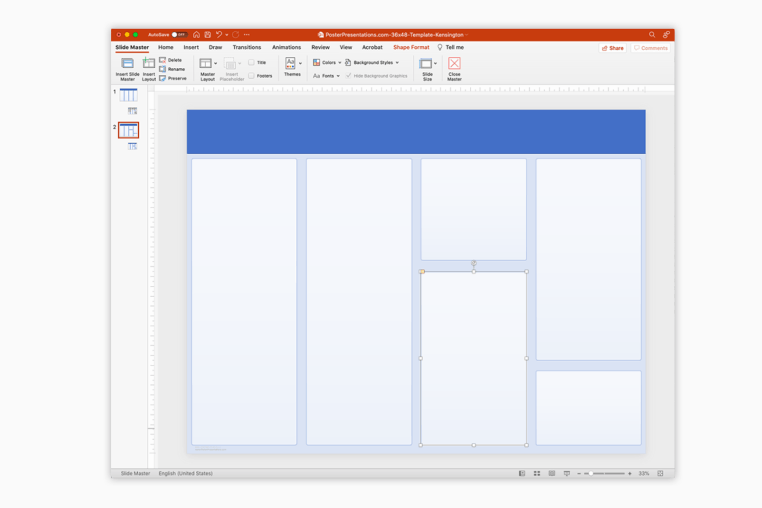The width and height of the screenshot is (762, 508).
Task: Open the Colors dropdown
Action: (327, 62)
